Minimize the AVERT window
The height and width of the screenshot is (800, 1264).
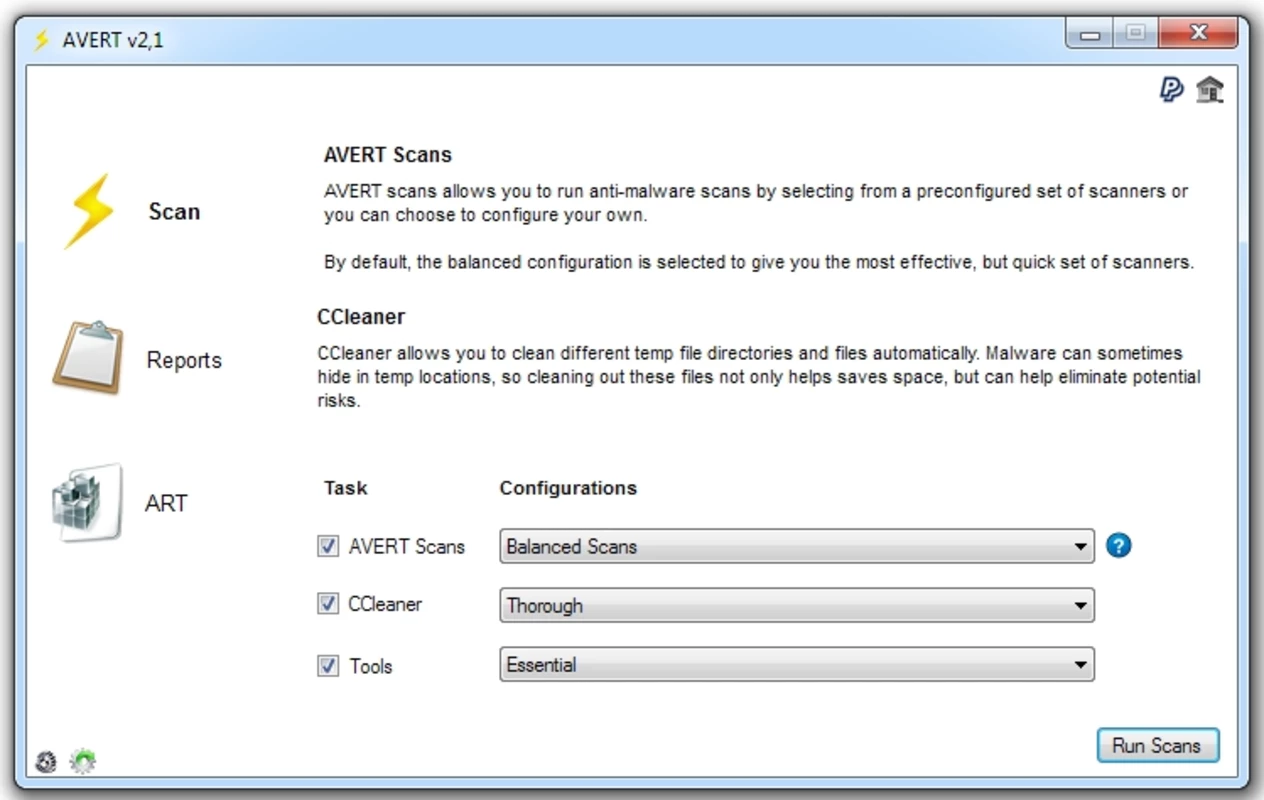pyautogui.click(x=1089, y=35)
